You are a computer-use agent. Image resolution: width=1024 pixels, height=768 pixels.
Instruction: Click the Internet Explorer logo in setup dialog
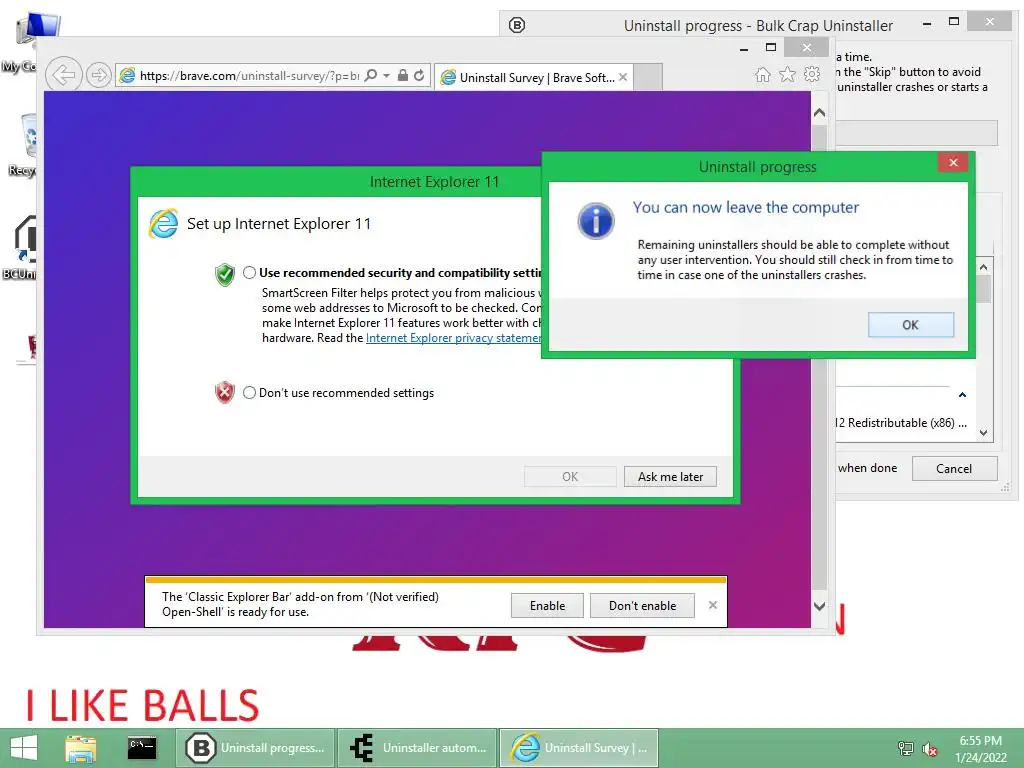click(163, 224)
